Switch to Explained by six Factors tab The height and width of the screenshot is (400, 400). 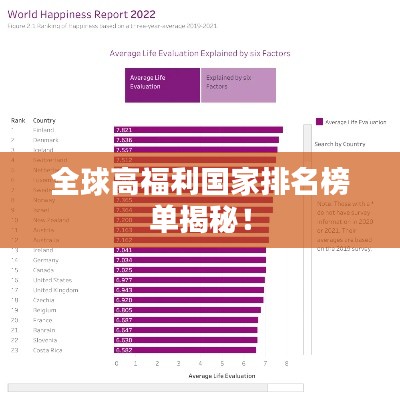click(238, 85)
